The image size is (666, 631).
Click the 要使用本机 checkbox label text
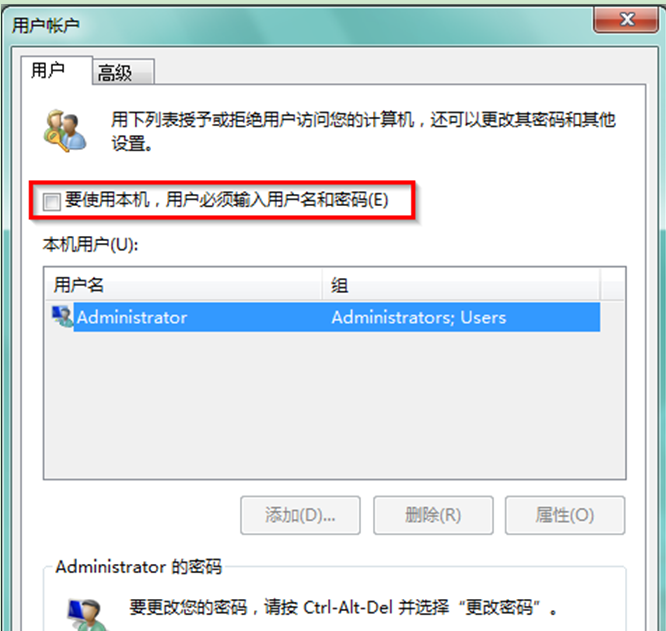(x=226, y=200)
